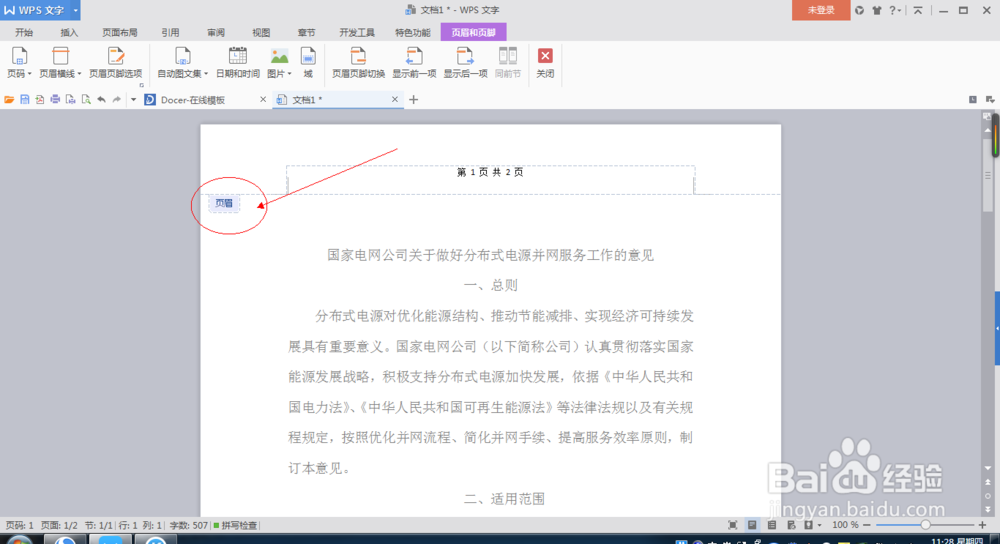1000x544 pixels.
Task: Click the open folder icon in quick toolbar
Action: pos(9,99)
